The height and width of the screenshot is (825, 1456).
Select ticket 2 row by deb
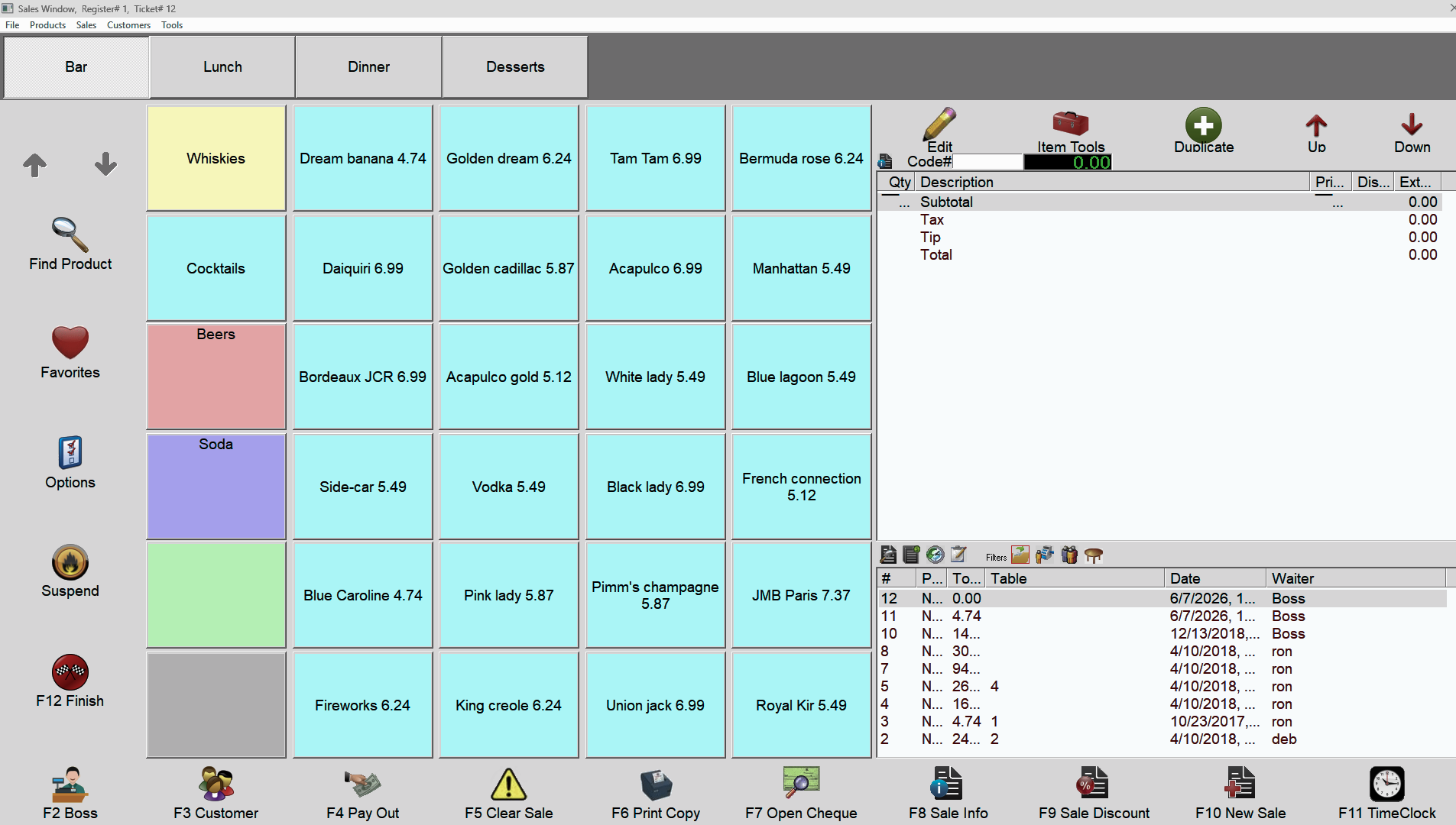(x=1162, y=739)
